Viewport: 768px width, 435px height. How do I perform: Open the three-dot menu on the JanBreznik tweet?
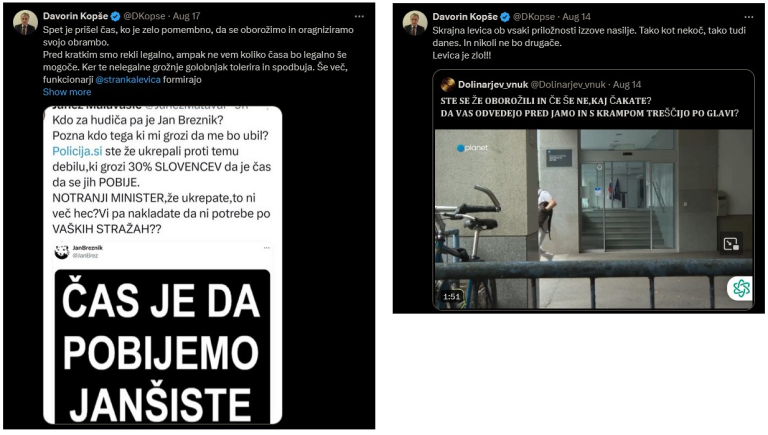(x=266, y=248)
